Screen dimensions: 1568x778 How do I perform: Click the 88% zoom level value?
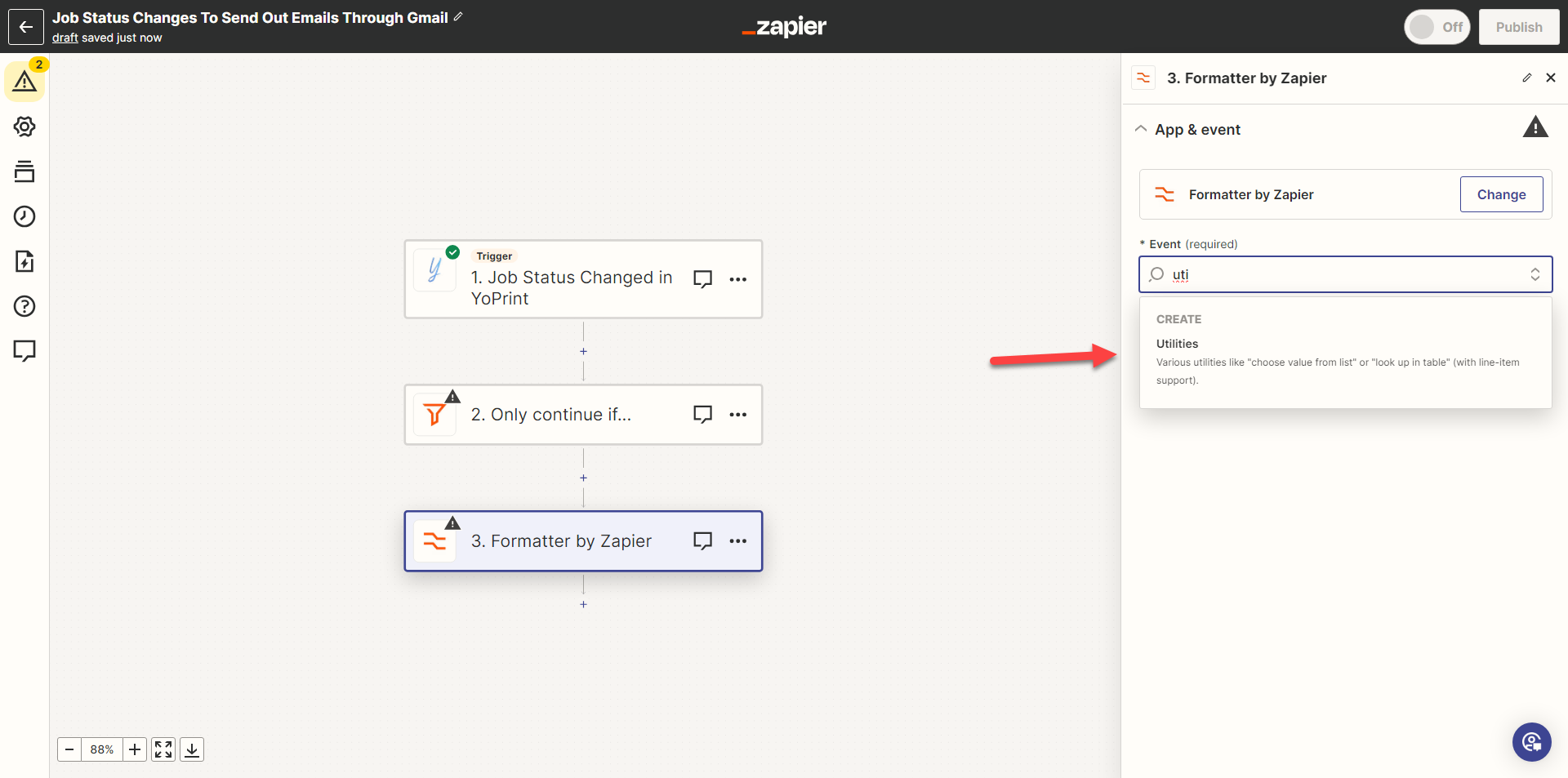[102, 749]
